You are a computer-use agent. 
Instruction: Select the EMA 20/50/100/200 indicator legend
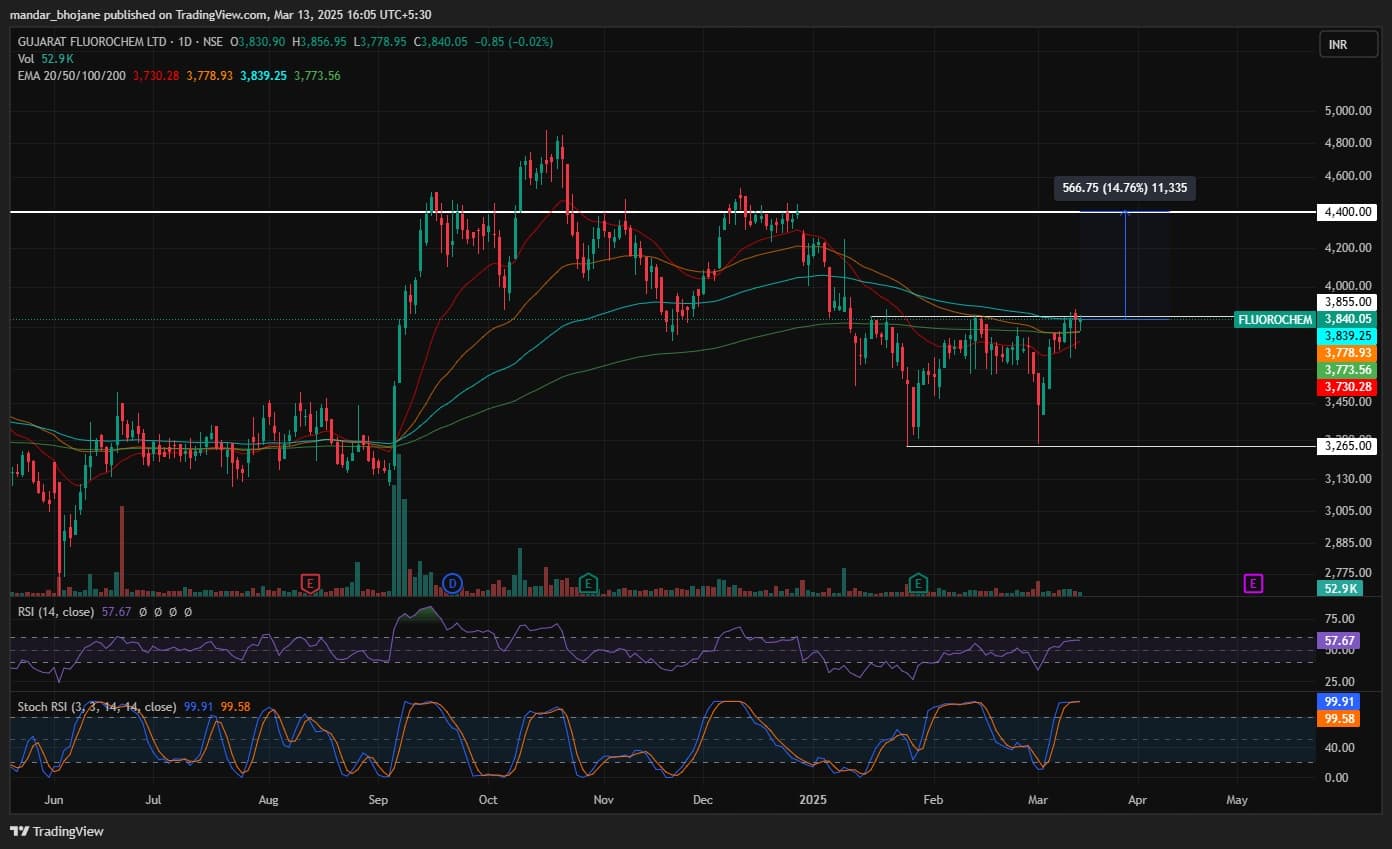coord(72,76)
